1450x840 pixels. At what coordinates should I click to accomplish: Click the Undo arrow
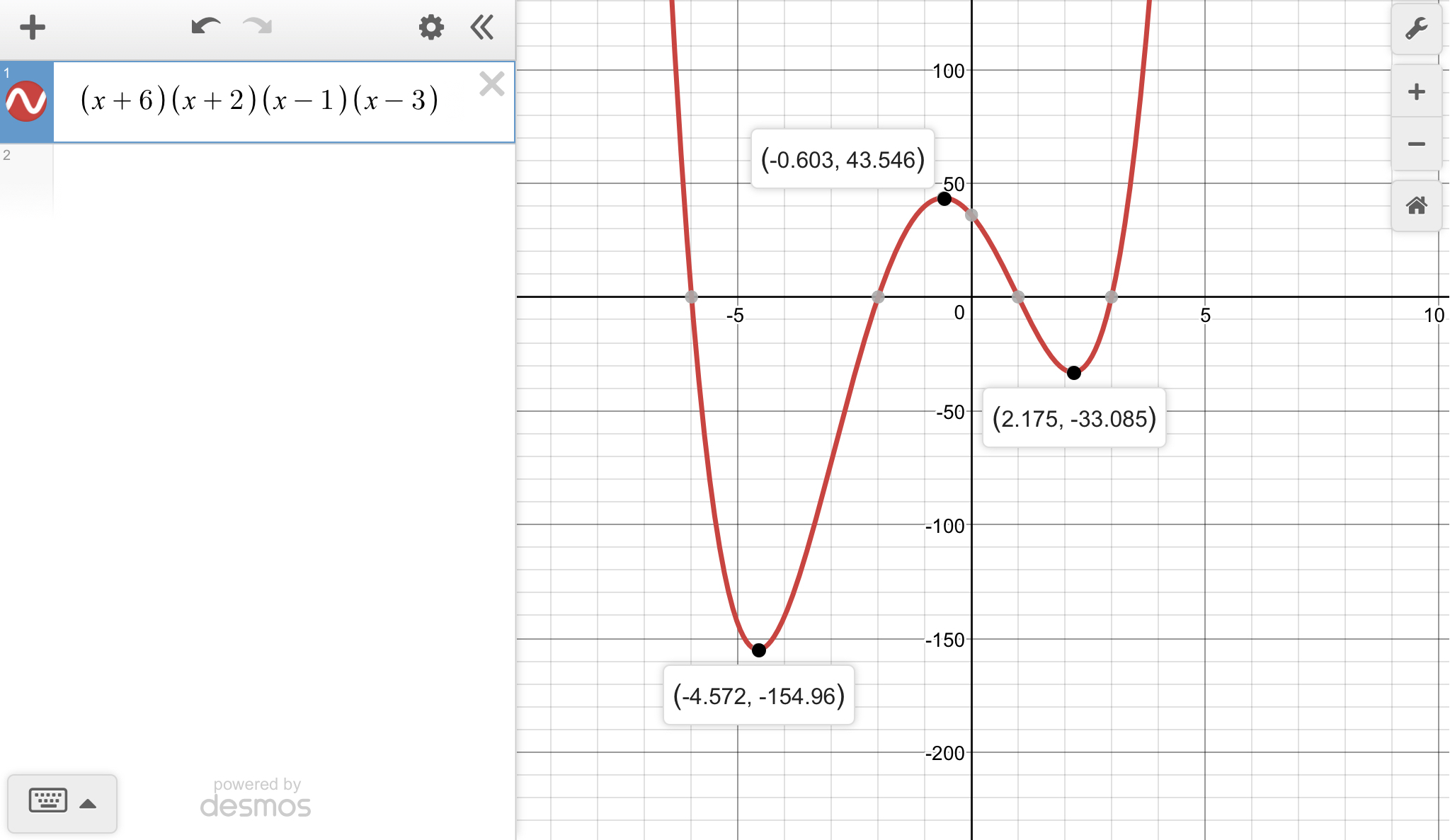205,27
